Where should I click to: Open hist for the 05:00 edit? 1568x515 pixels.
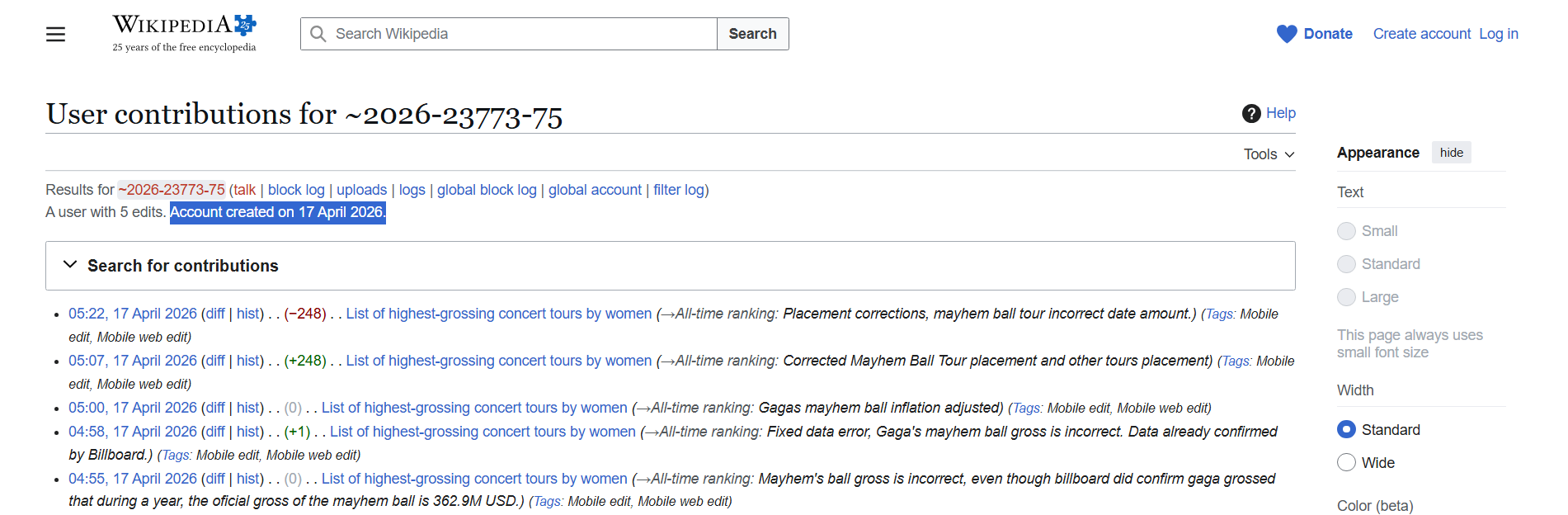tap(247, 408)
